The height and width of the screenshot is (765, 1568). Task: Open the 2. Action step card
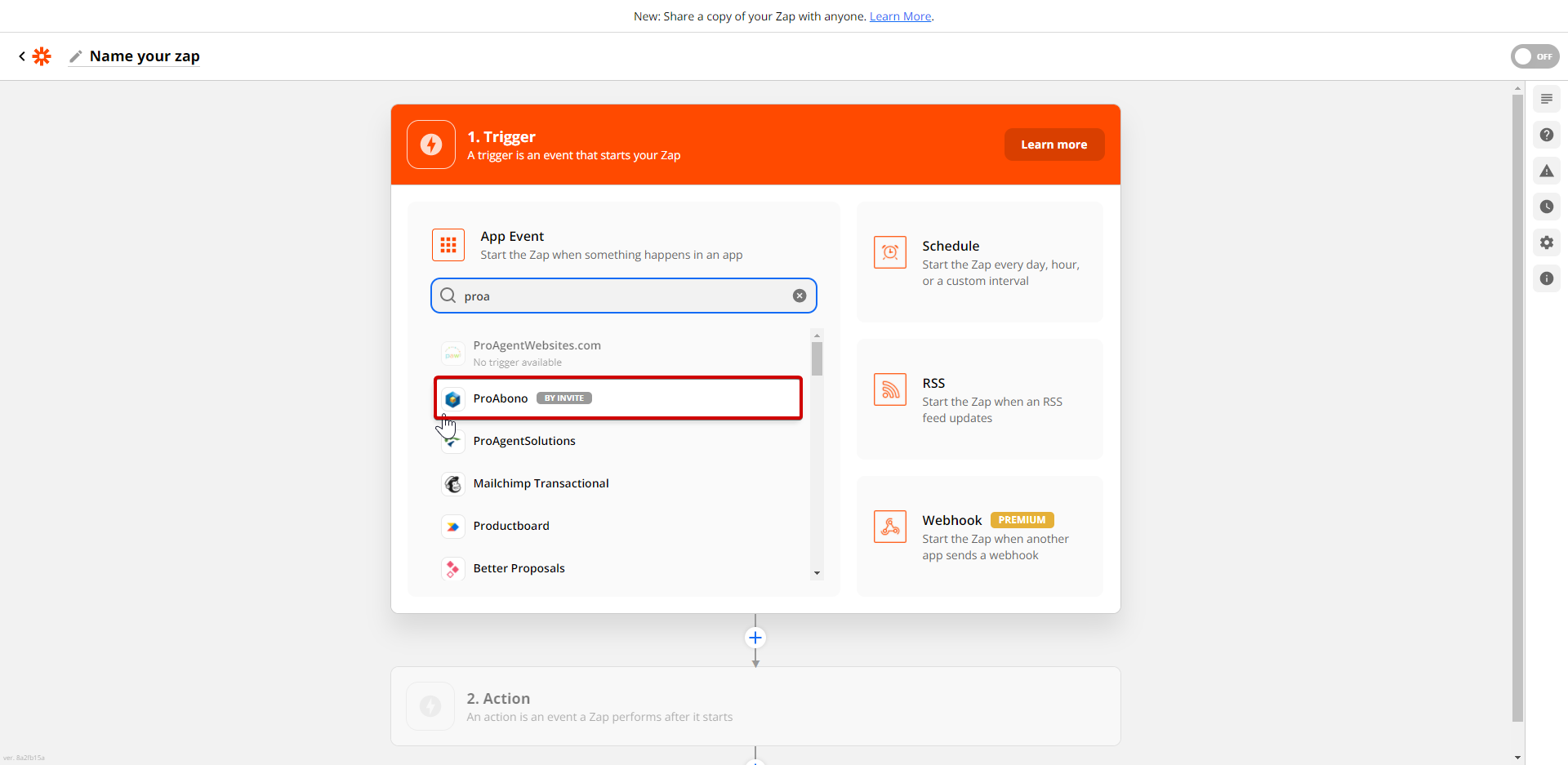point(755,706)
